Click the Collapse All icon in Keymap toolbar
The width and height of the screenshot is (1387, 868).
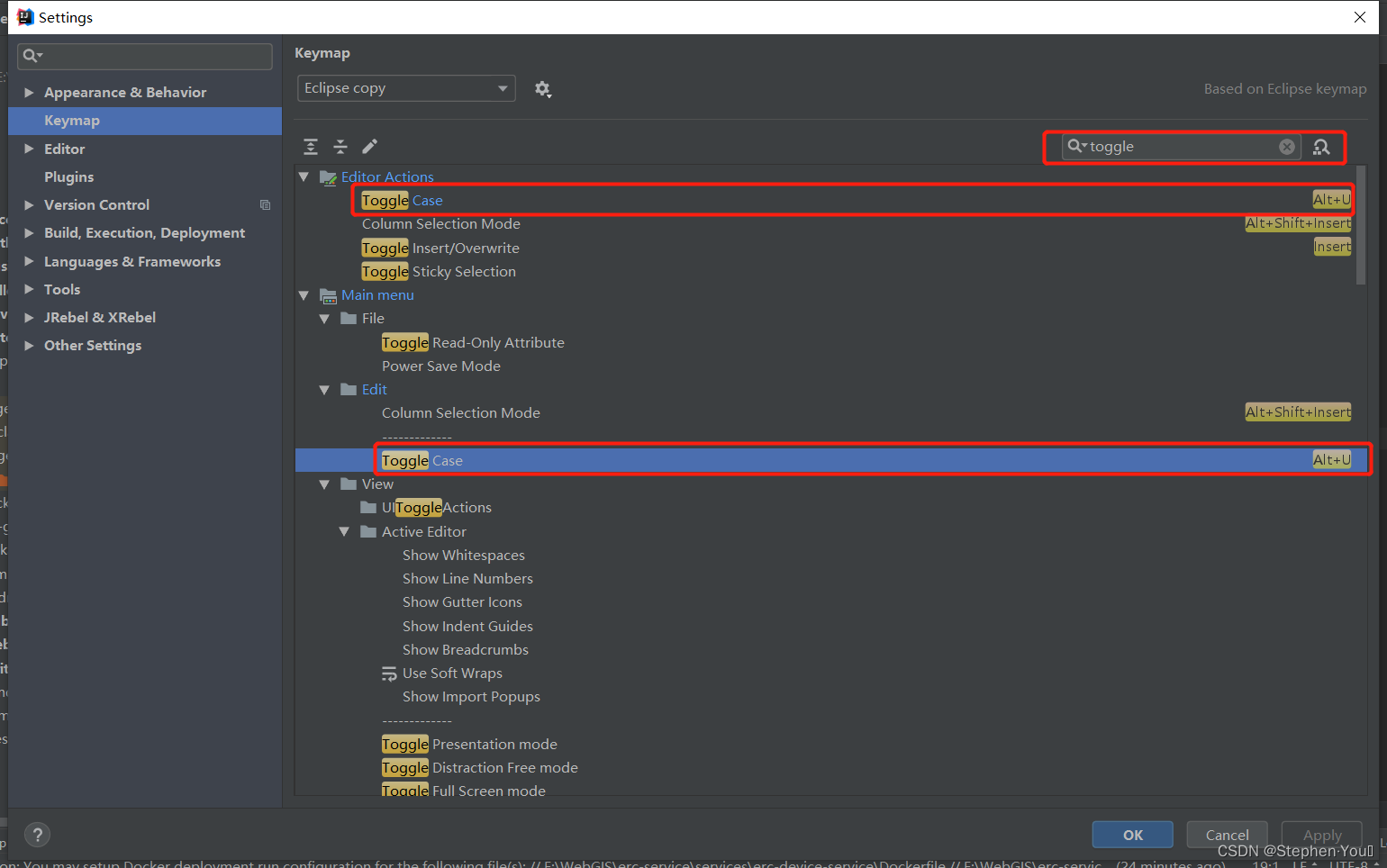click(340, 147)
